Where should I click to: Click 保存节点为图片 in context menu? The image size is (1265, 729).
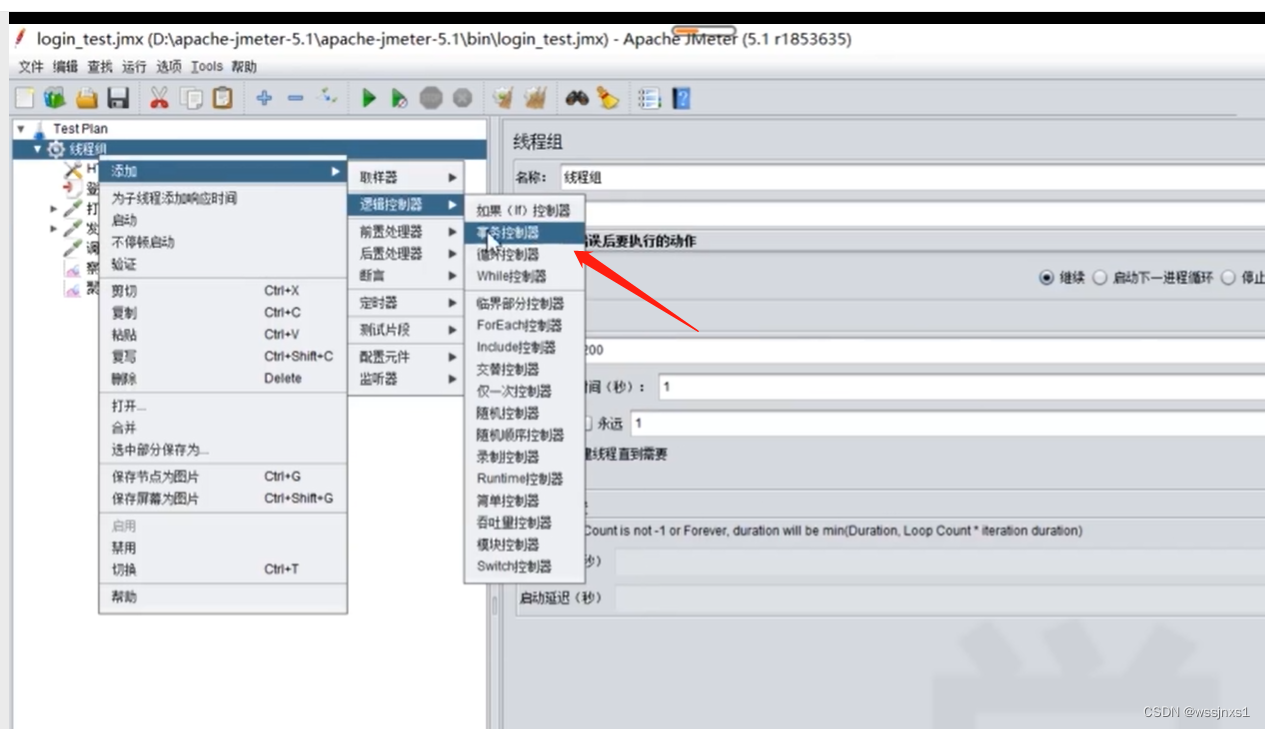click(223, 476)
